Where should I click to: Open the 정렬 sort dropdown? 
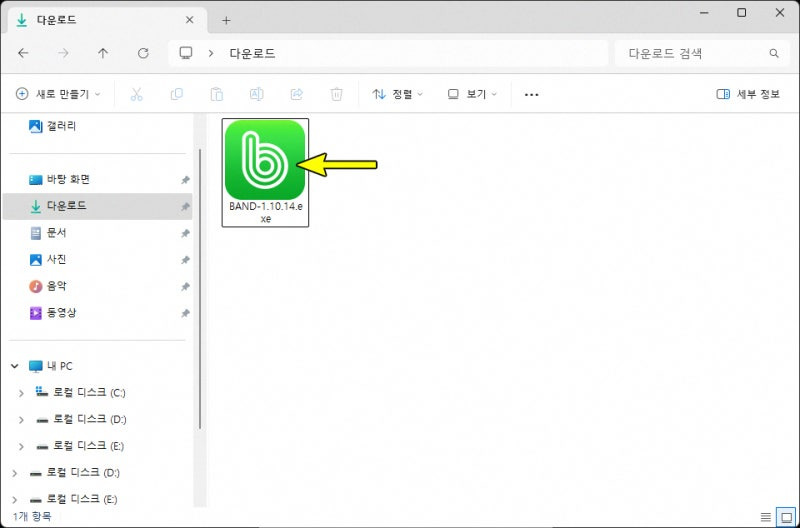point(398,94)
